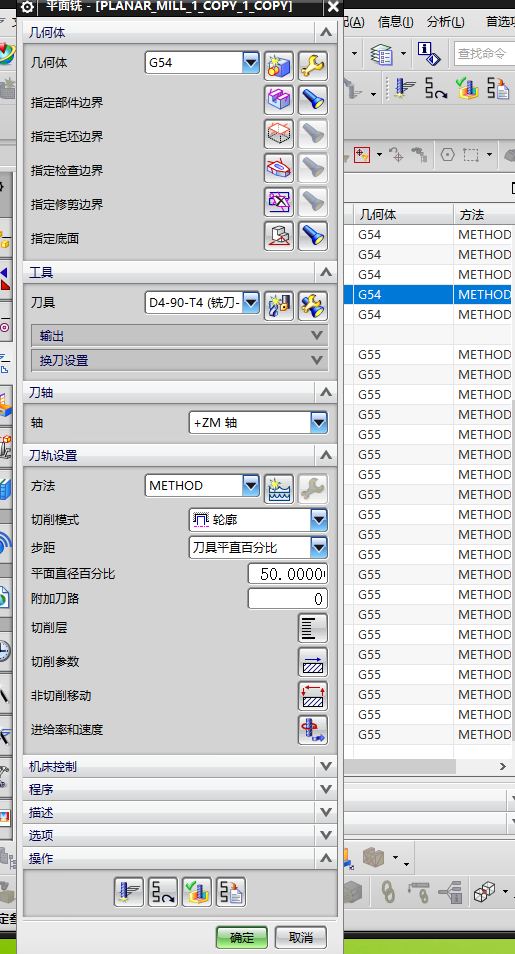The height and width of the screenshot is (954, 515).
Task: Collapse the 刀轴 section header
Action: [180, 392]
